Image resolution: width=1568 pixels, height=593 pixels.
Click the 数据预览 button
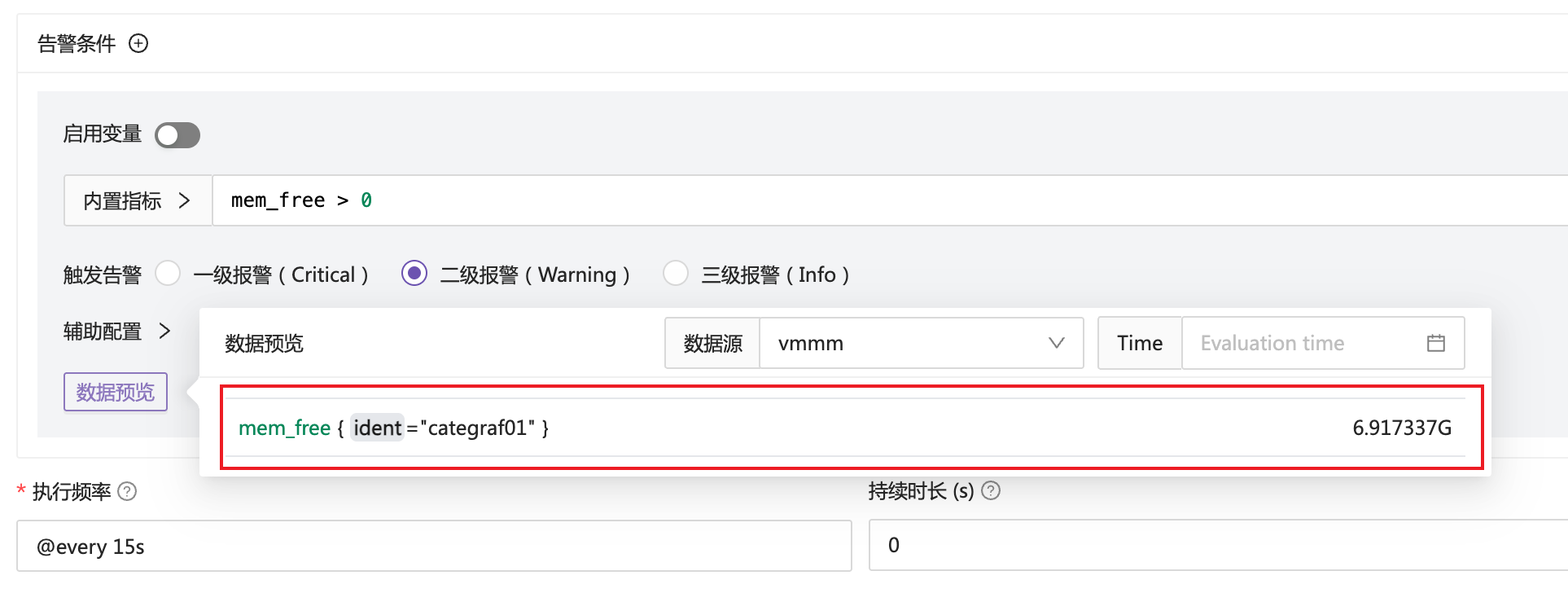tap(116, 393)
